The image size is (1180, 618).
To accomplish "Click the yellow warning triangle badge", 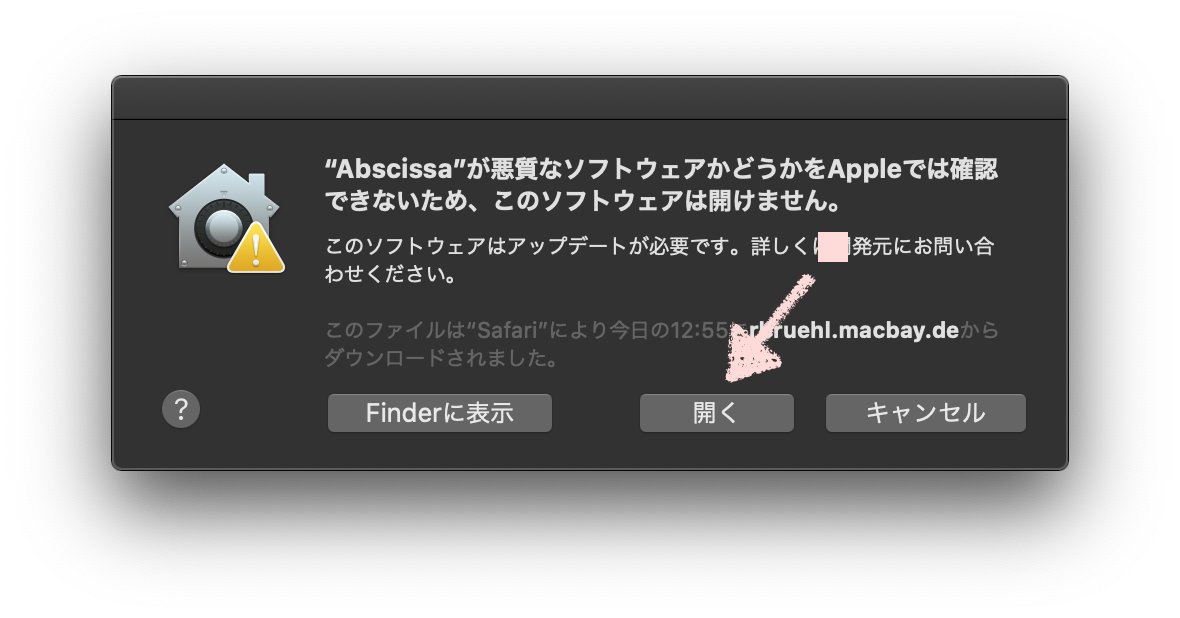I will point(256,248).
